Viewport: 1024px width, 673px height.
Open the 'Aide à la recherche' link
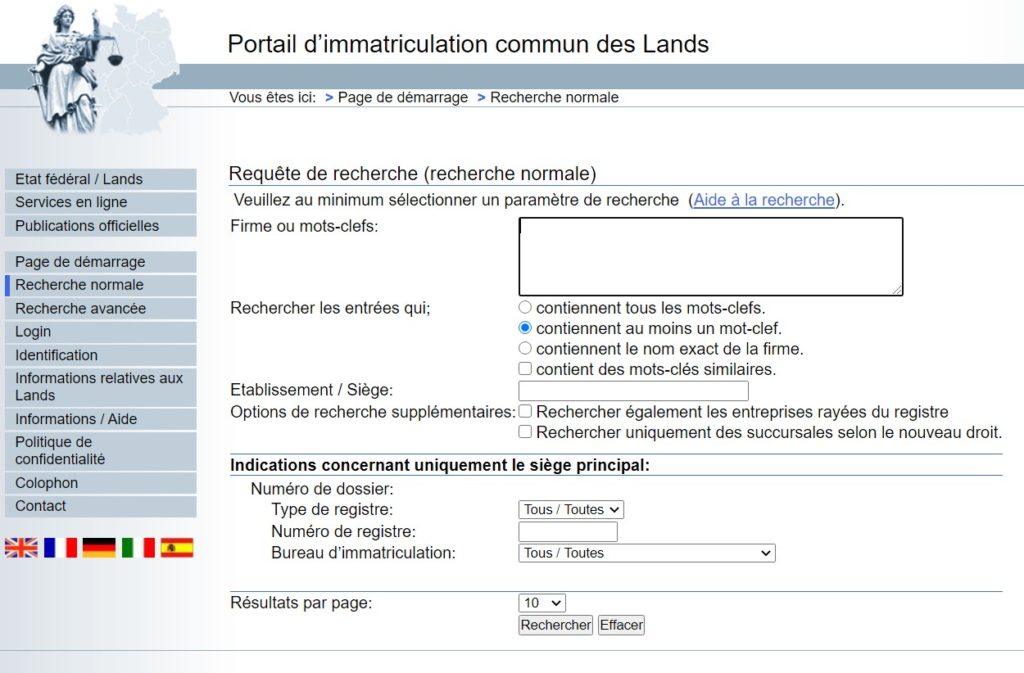click(764, 200)
